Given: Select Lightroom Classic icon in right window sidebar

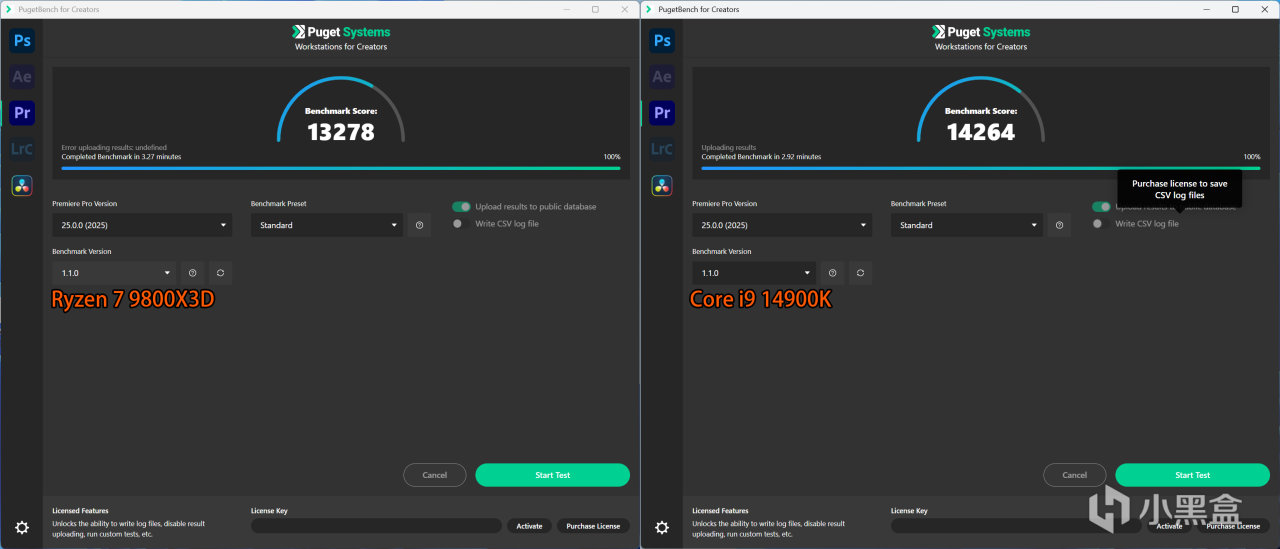Looking at the screenshot, I should click(662, 149).
